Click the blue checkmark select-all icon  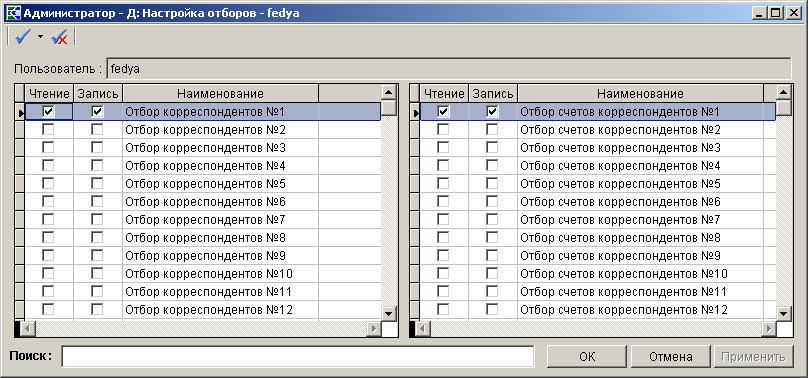tap(24, 37)
